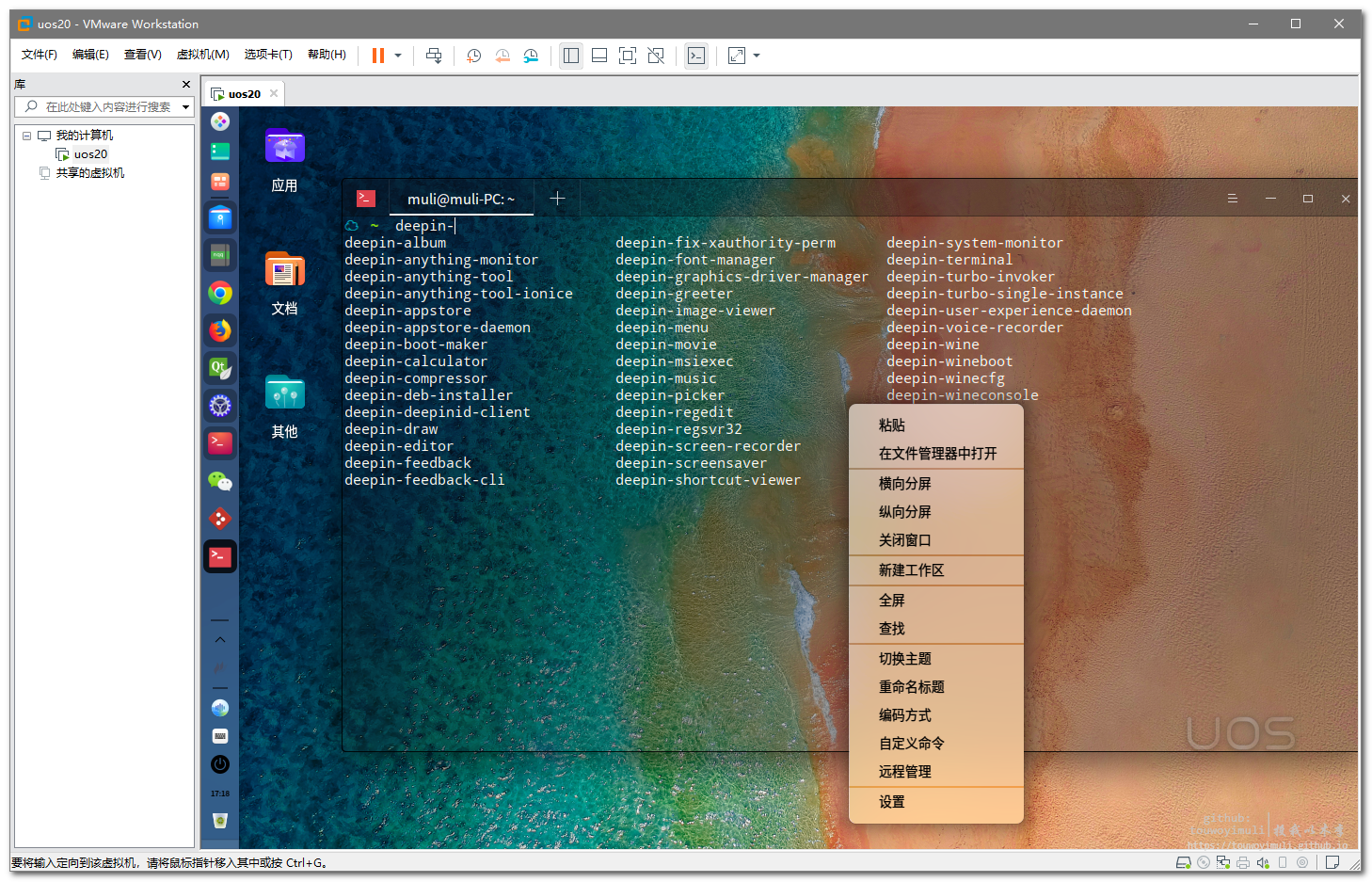This screenshot has width=1372, height=882.
Task: Open the Git red diamond dock icon
Action: tap(220, 519)
